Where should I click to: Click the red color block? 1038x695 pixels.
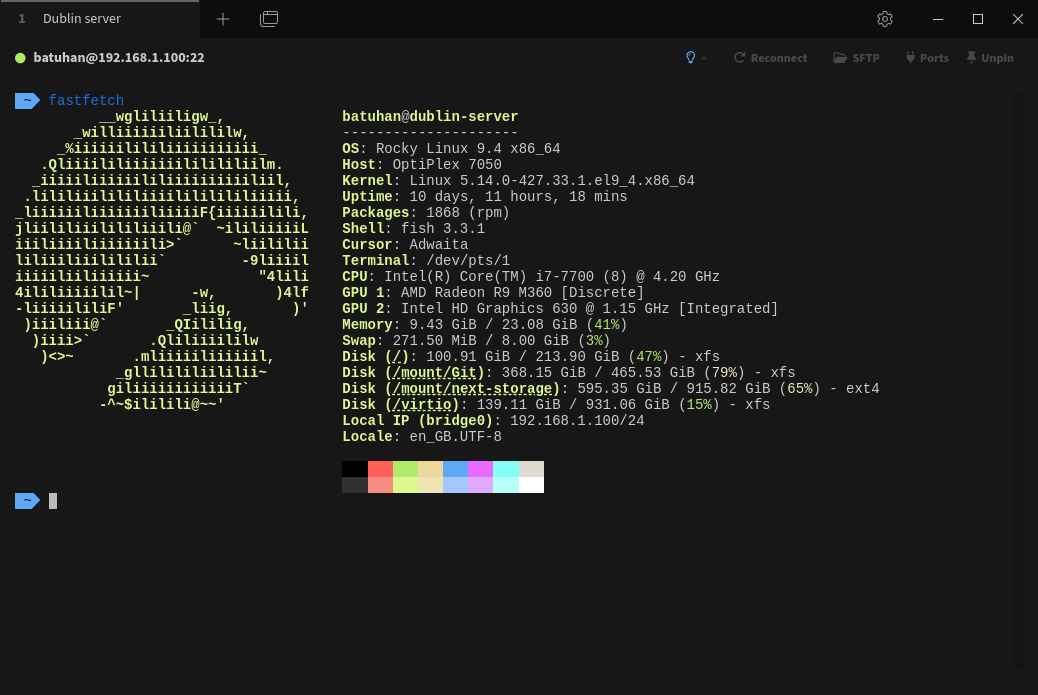380,469
